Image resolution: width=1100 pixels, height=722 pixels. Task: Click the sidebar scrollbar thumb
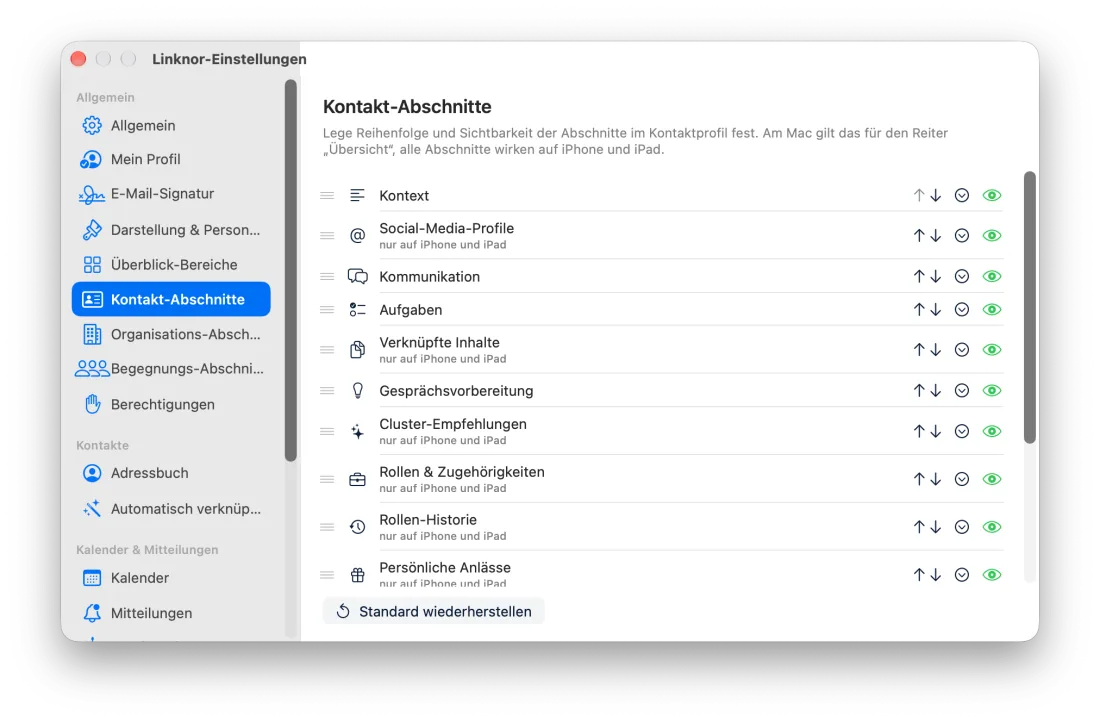(x=291, y=270)
